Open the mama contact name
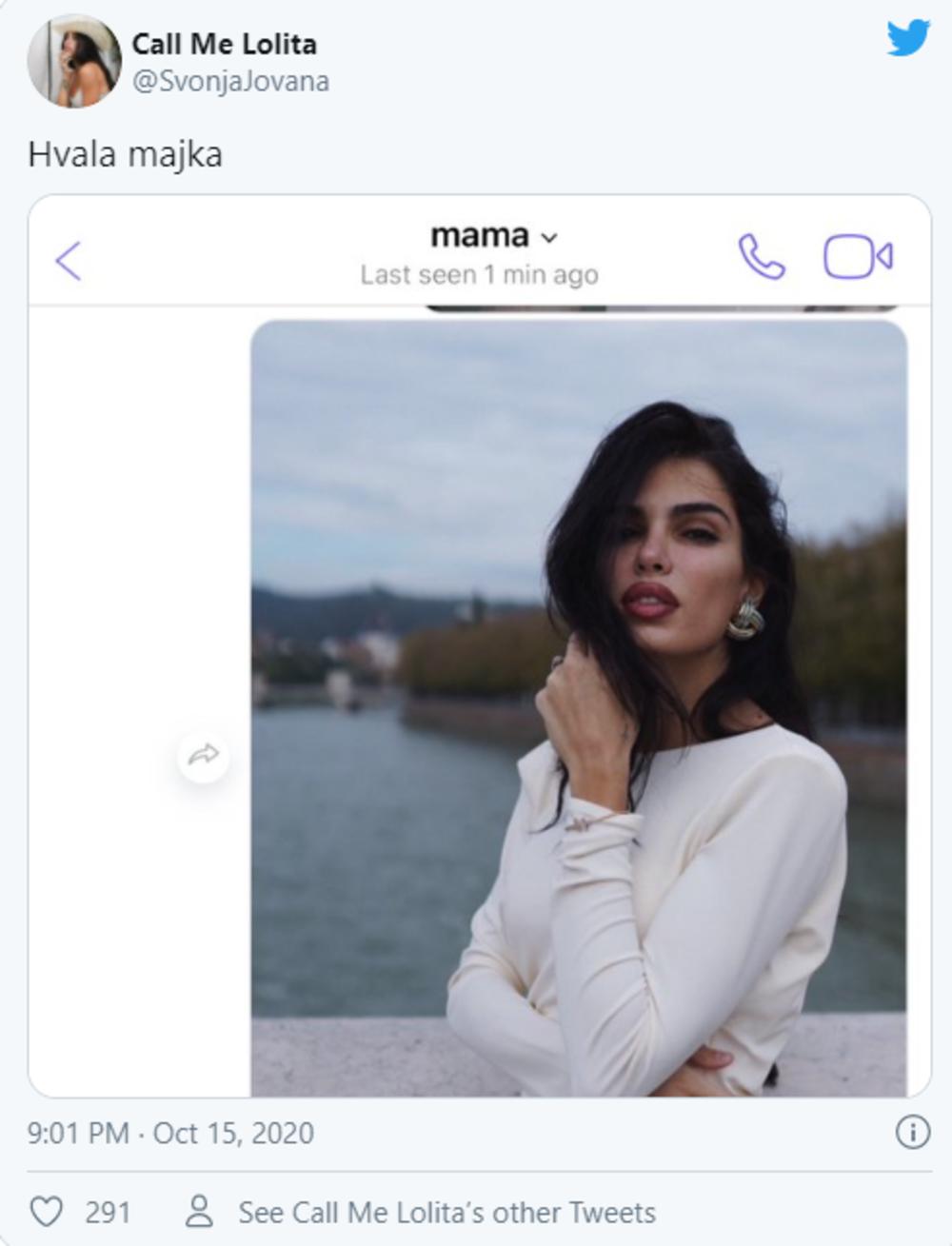Viewport: 952px width, 1246px height. [479, 235]
